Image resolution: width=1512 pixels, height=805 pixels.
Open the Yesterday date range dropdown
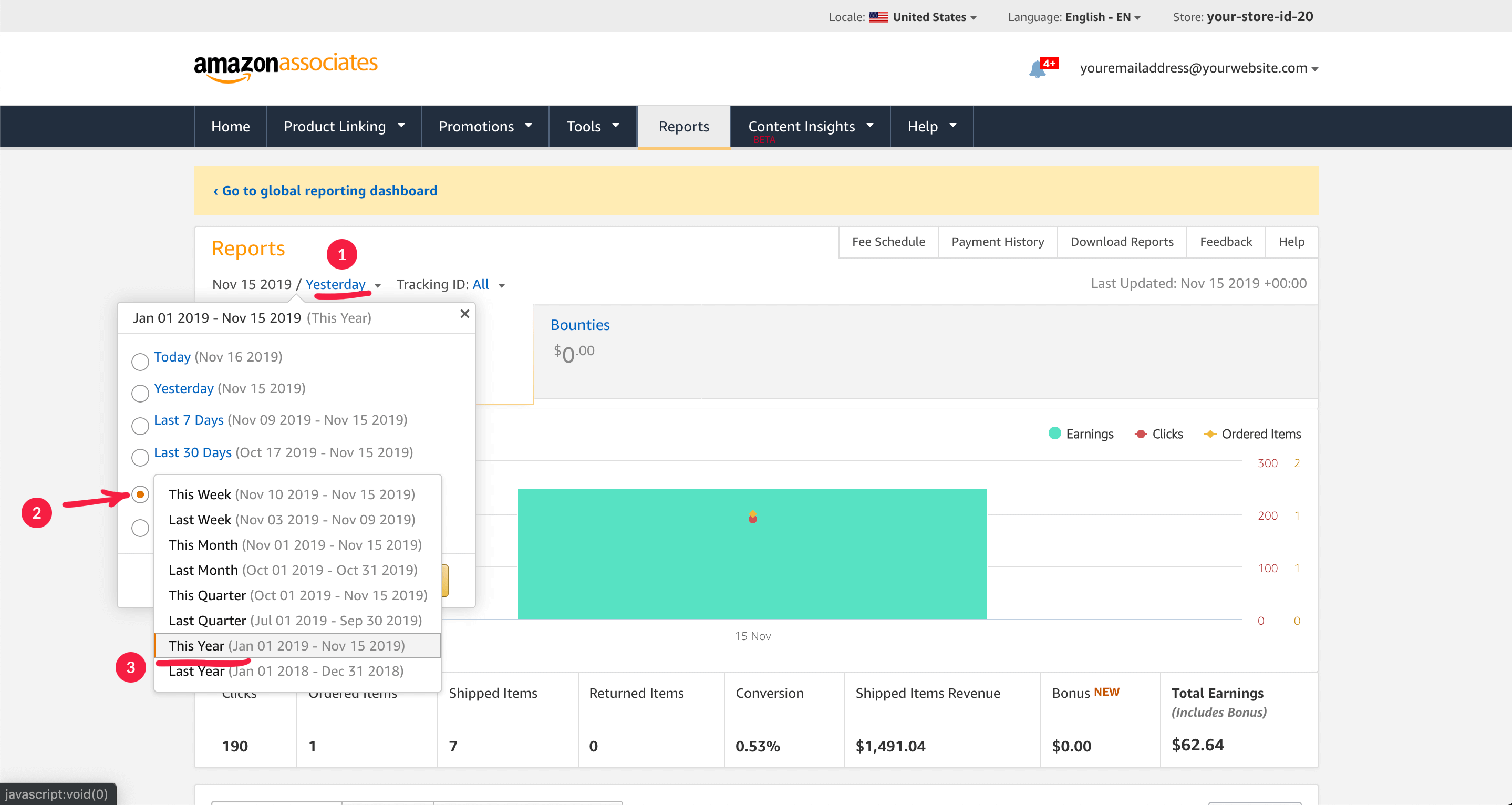344,284
